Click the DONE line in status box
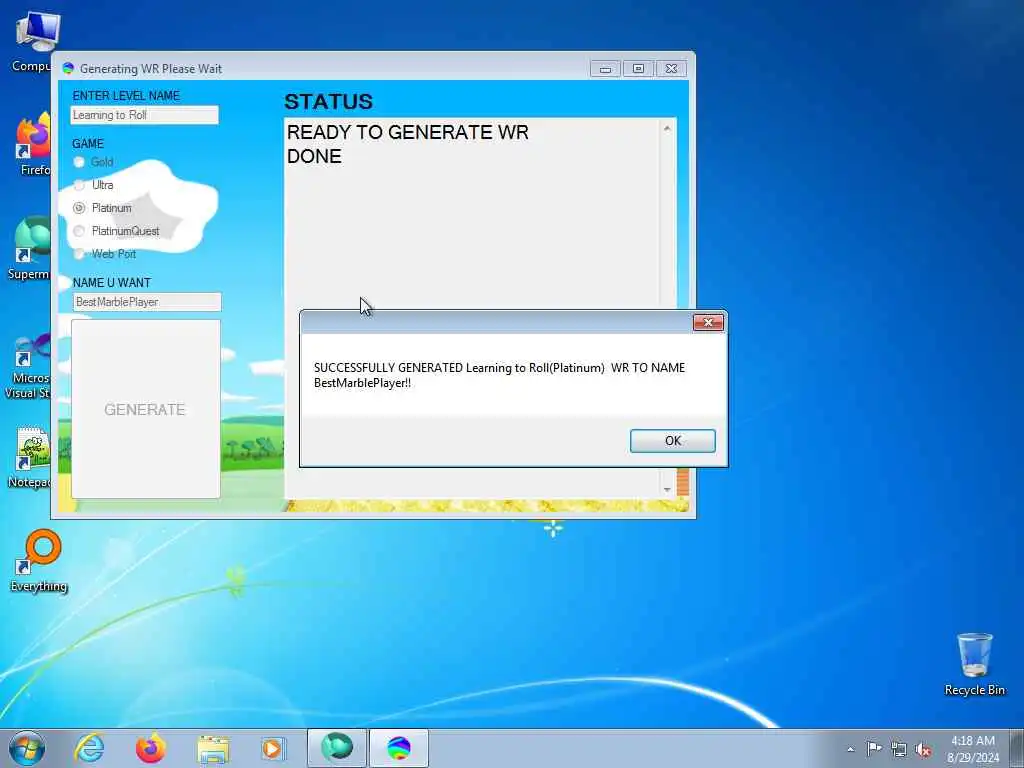1024x768 pixels. (314, 156)
